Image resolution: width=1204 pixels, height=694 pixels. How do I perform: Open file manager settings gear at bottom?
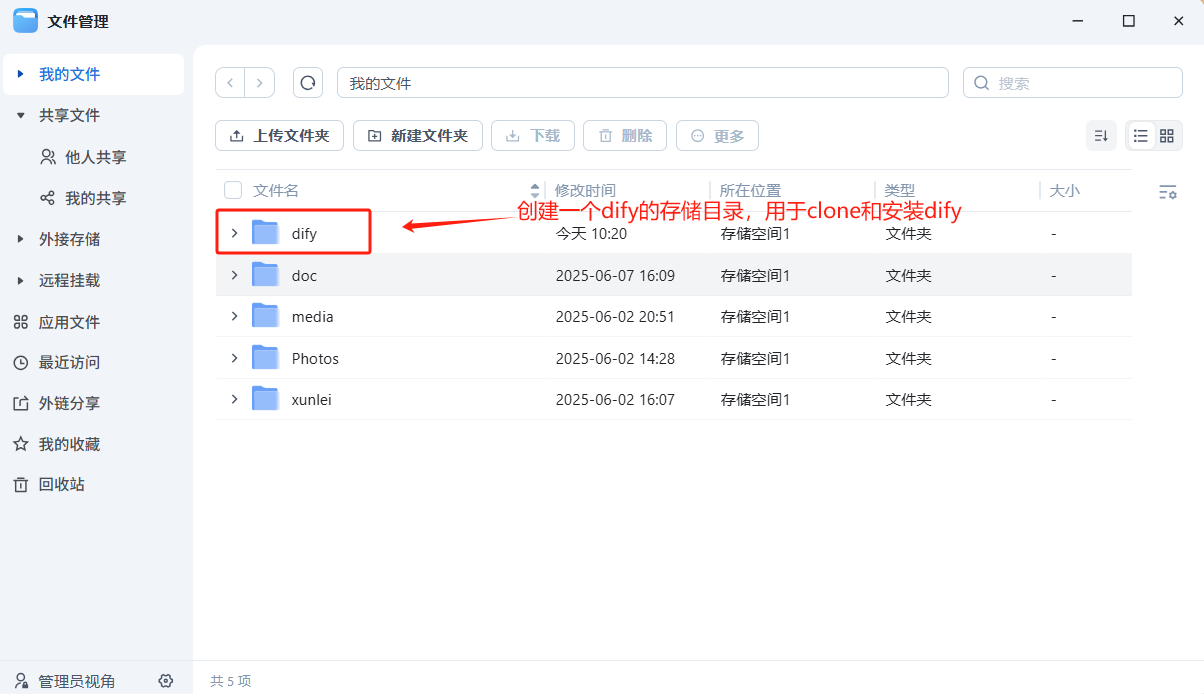click(166, 679)
